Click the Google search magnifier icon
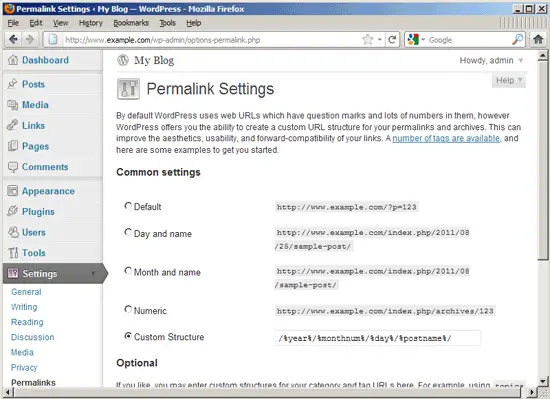This screenshot has width=550, height=399. [517, 39]
